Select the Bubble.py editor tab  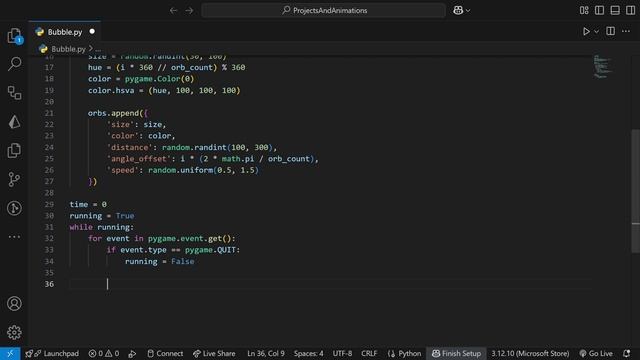(64, 32)
